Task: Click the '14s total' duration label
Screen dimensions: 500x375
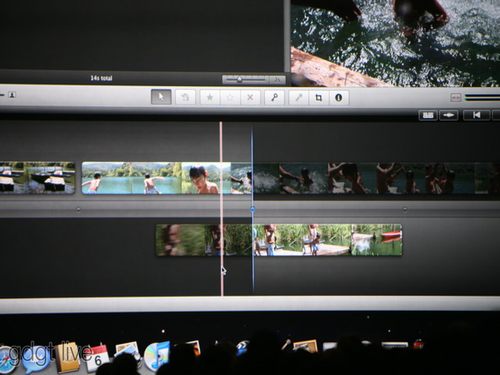Action: pos(101,78)
